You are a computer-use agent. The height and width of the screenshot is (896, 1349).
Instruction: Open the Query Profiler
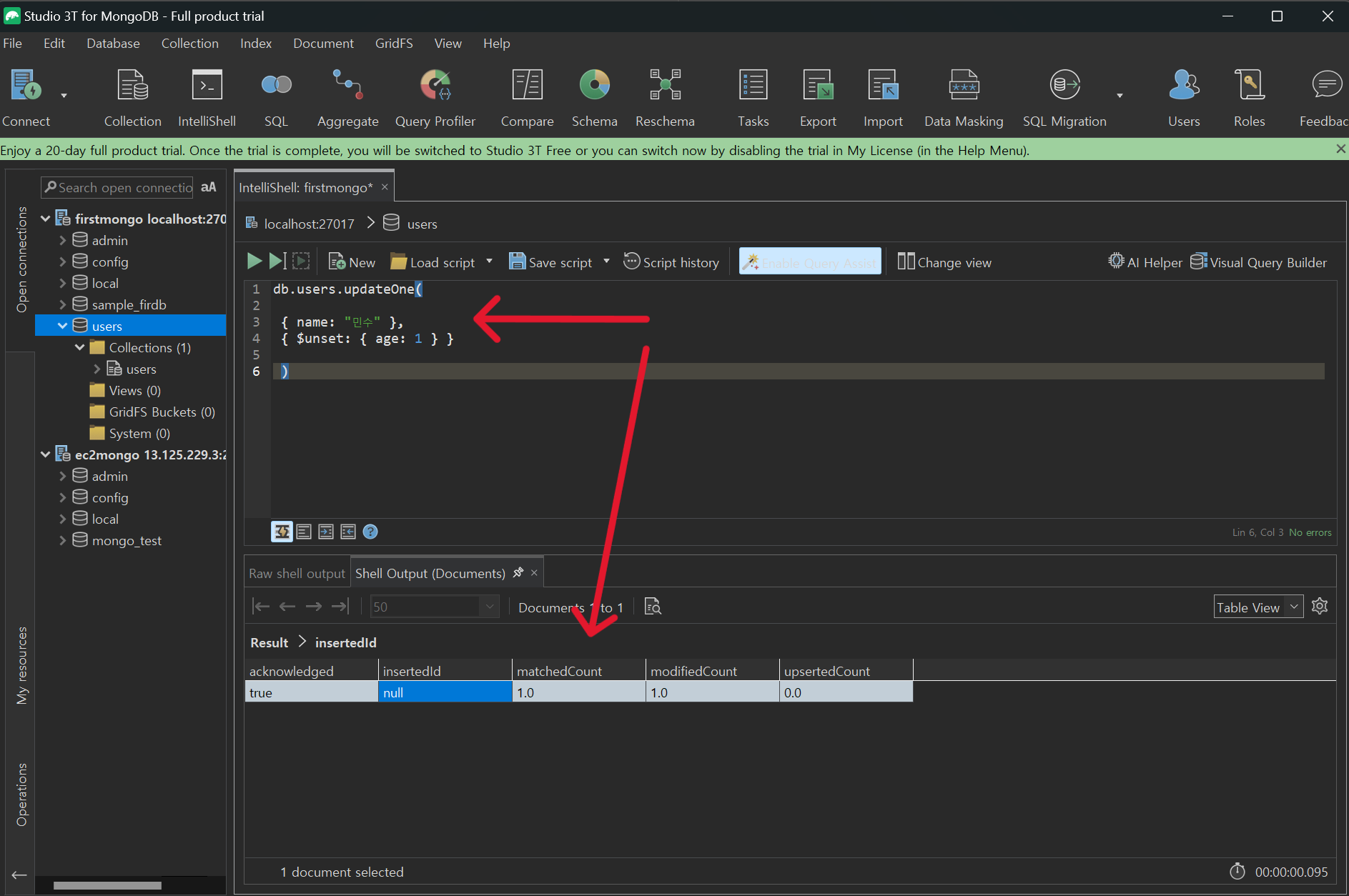(x=435, y=99)
